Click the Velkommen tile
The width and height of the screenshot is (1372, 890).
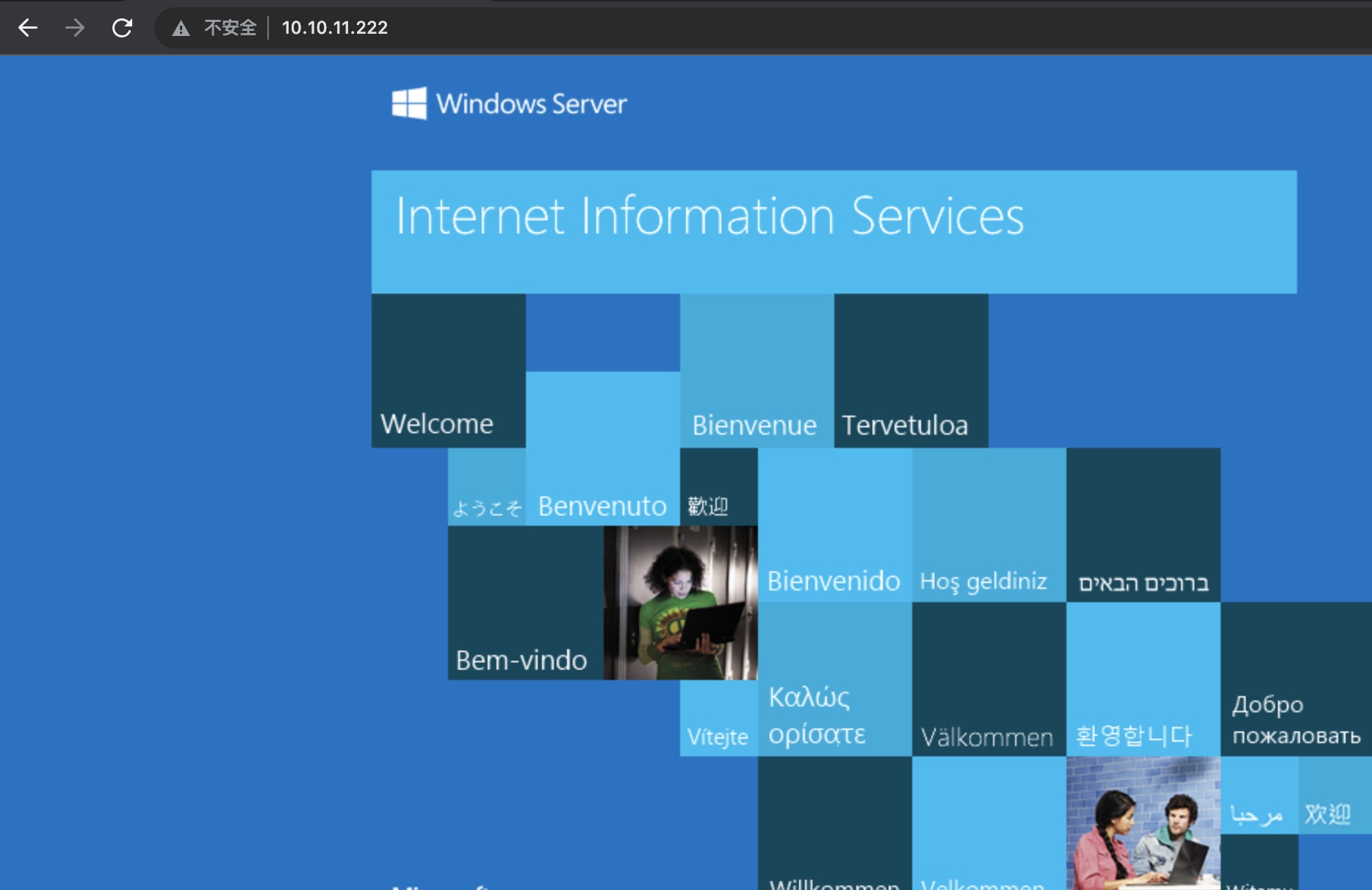click(989, 823)
